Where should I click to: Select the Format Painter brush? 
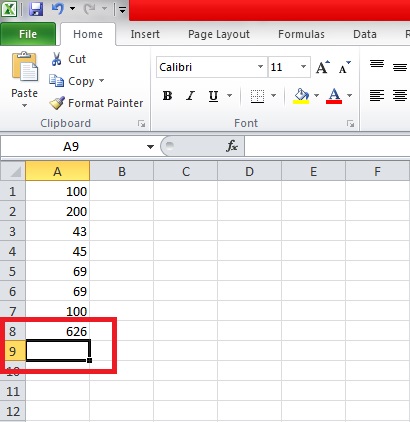[57, 103]
